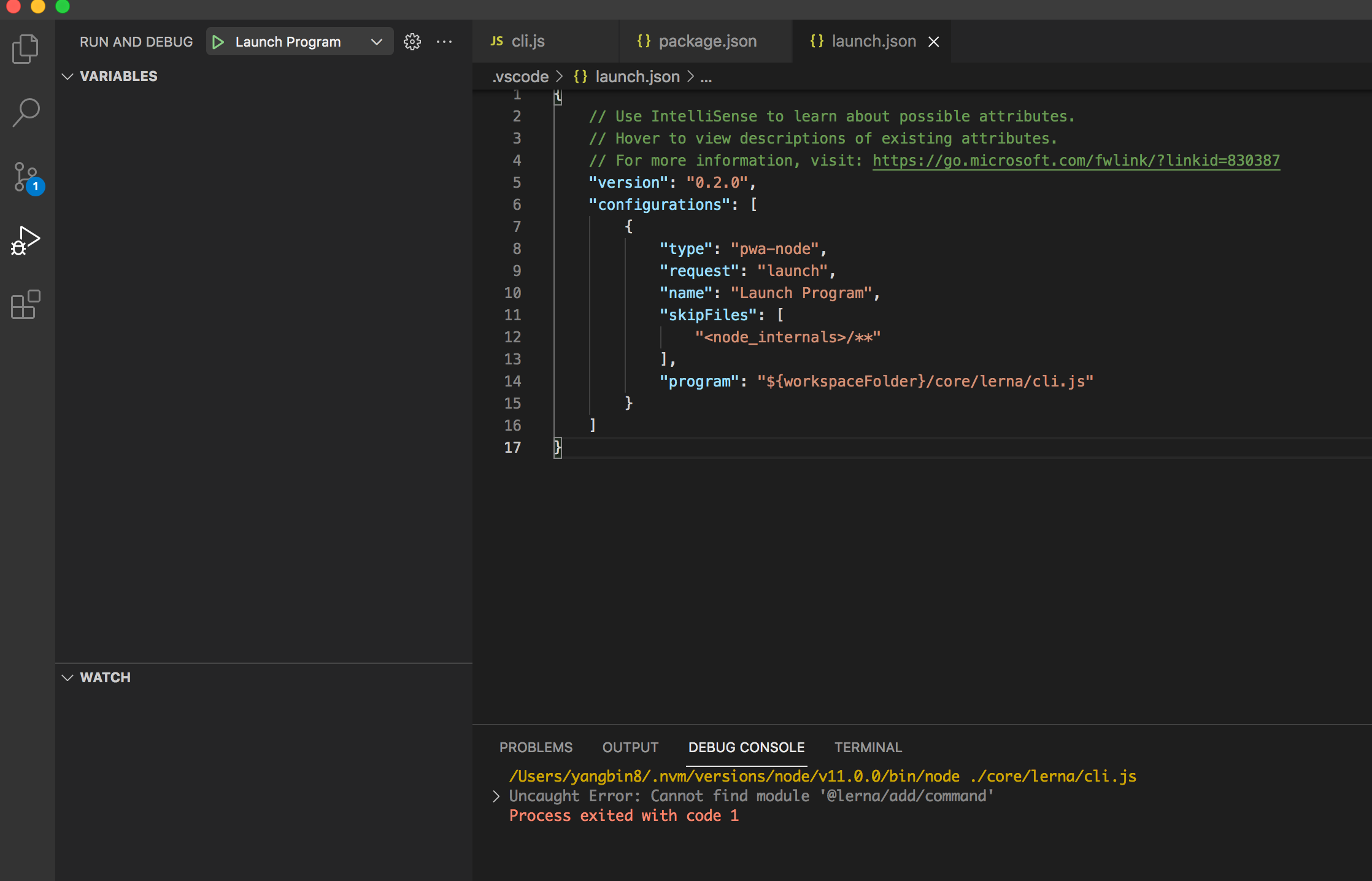Click the IntelliSense comment on line 2
Viewport: 1372px width, 881px height.
[832, 116]
